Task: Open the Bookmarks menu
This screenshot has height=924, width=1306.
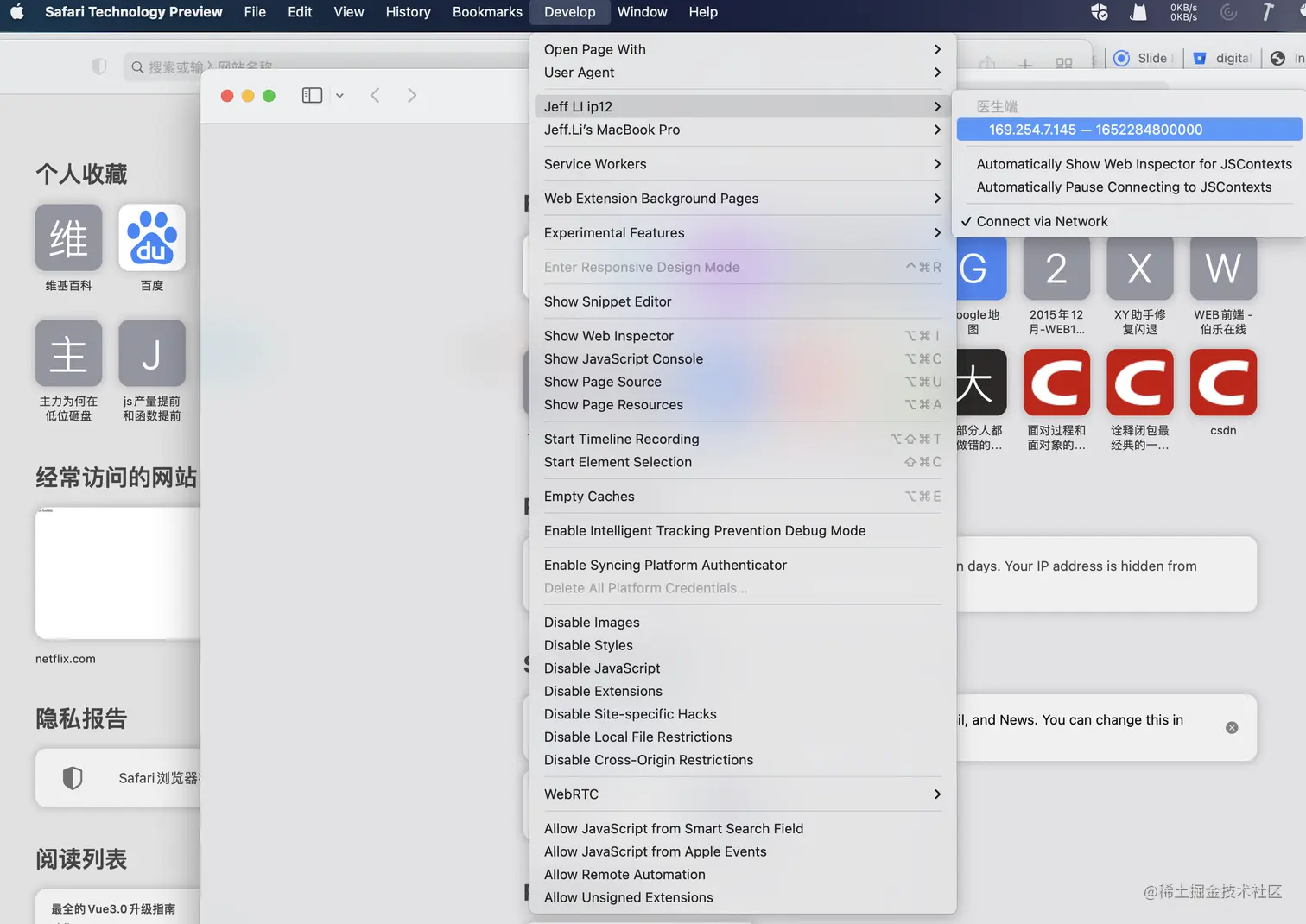Action: 487,12
